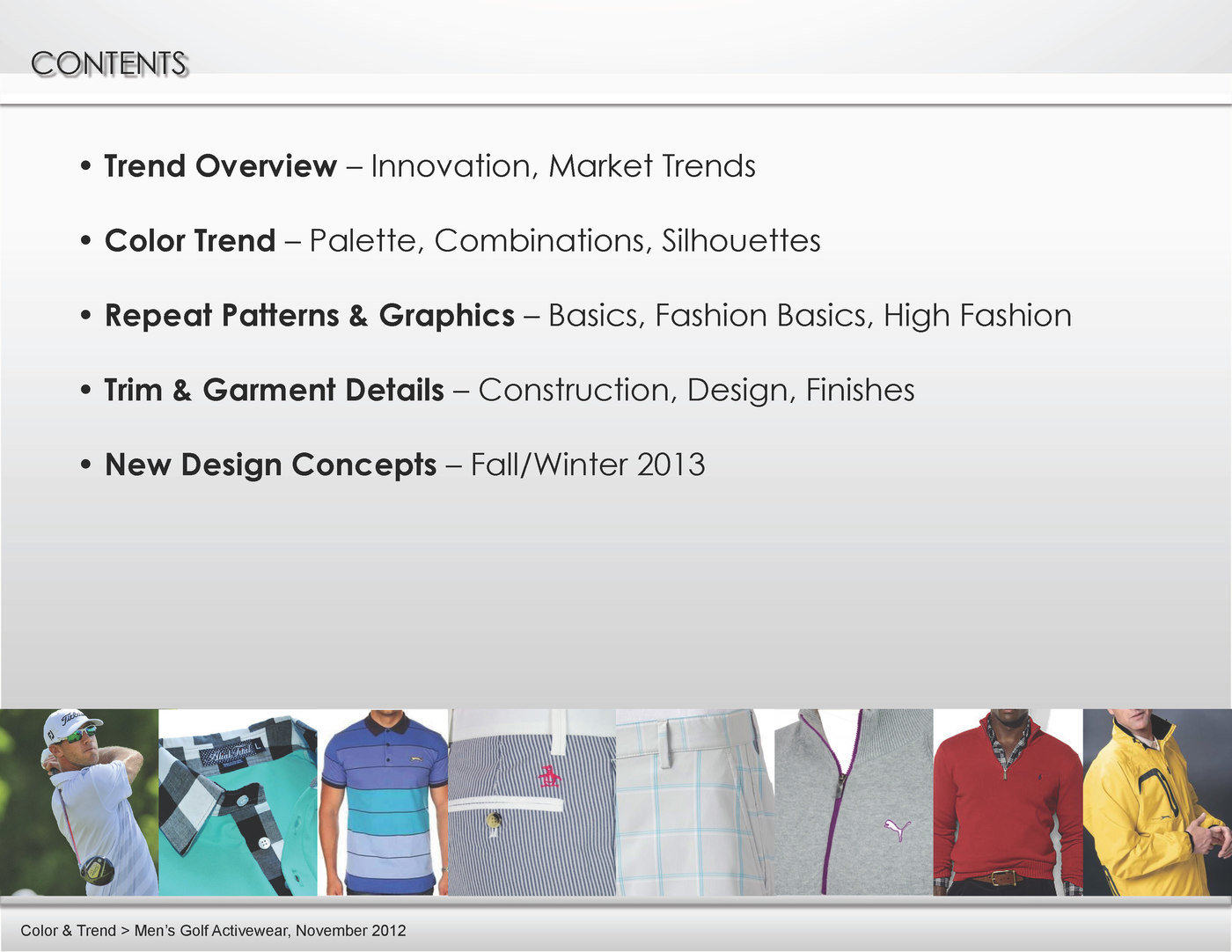This screenshot has width=1232, height=952.
Task: Open the Trim & Garment Details section
Action: [274, 390]
